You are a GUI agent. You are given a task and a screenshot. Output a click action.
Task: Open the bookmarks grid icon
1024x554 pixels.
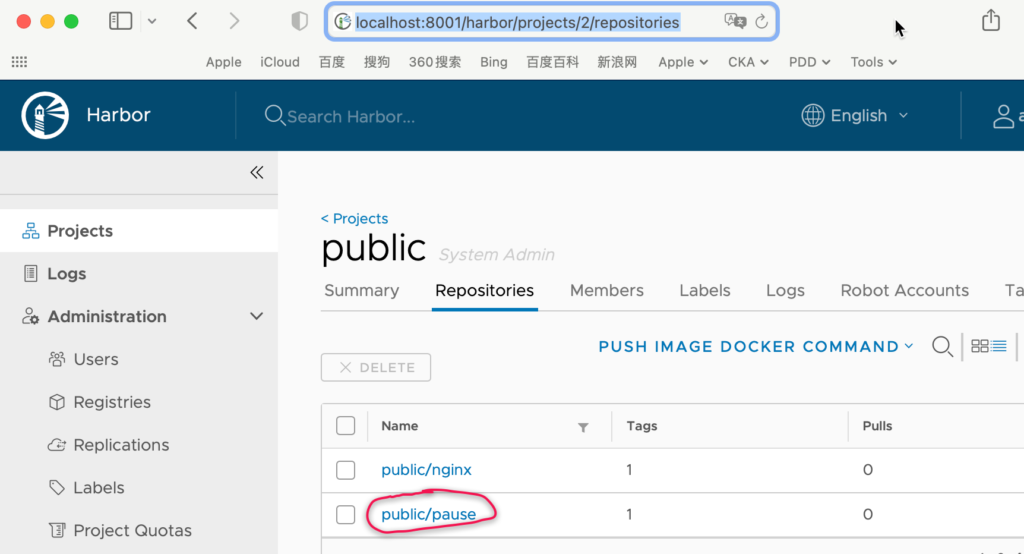20,62
